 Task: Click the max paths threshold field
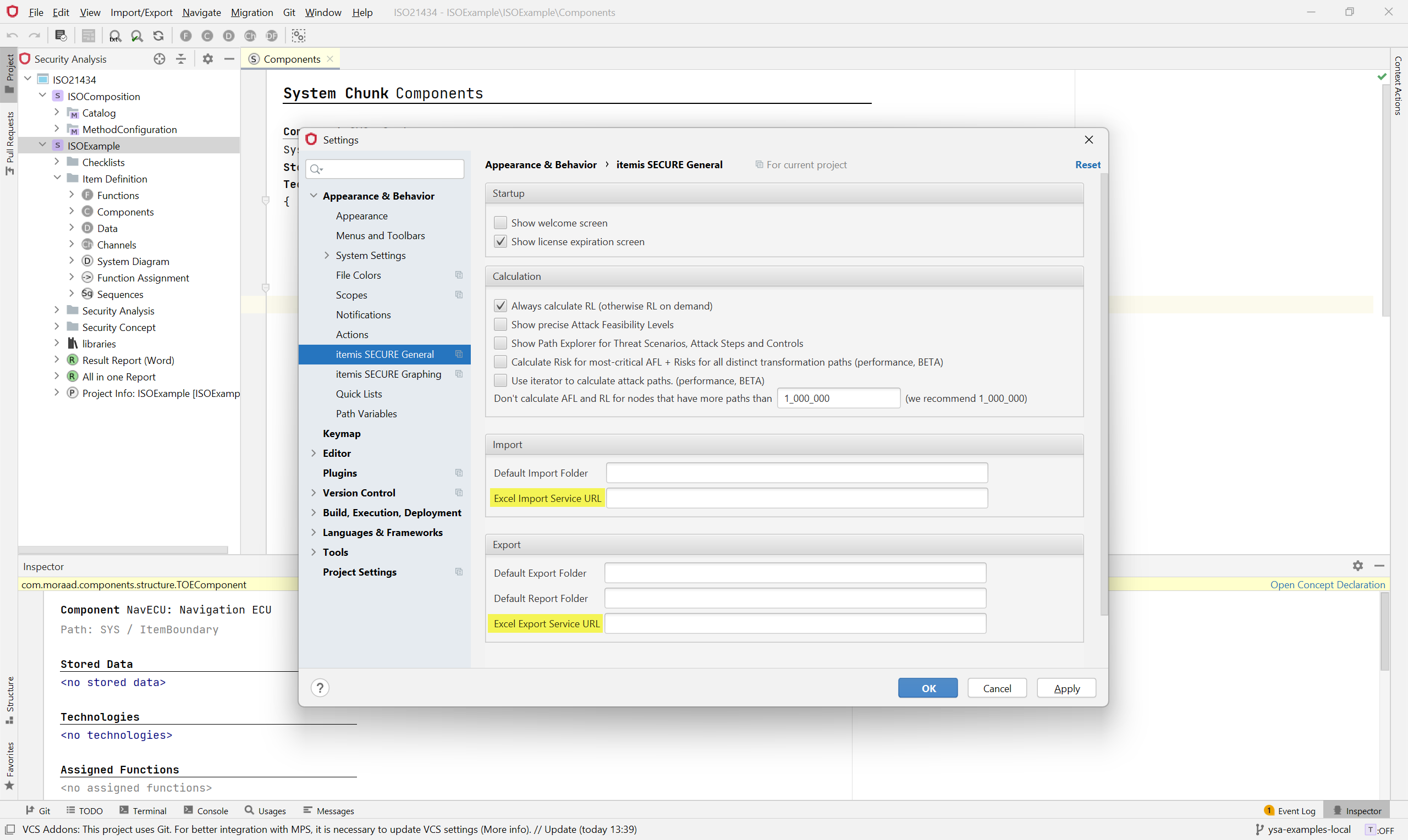(838, 398)
